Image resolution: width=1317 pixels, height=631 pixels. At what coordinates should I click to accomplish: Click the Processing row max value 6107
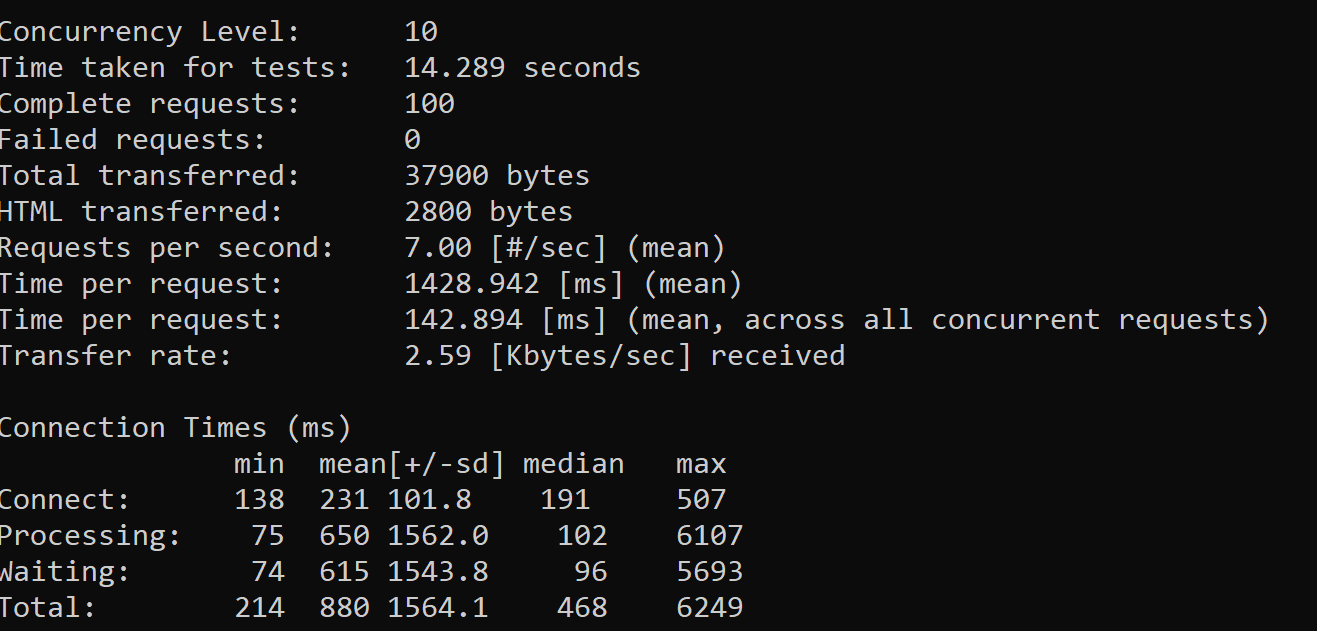pos(709,536)
